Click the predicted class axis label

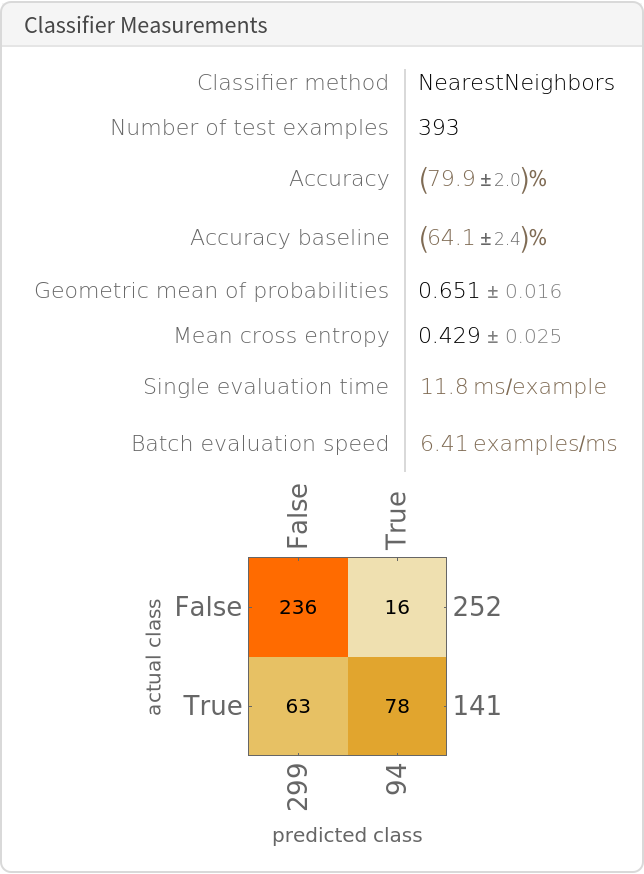tap(347, 836)
